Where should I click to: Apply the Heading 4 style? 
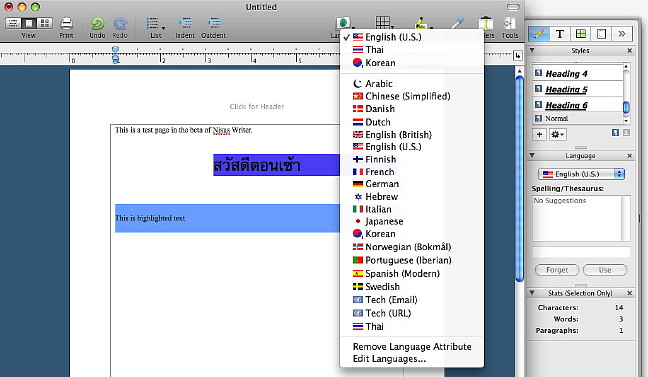click(x=578, y=74)
